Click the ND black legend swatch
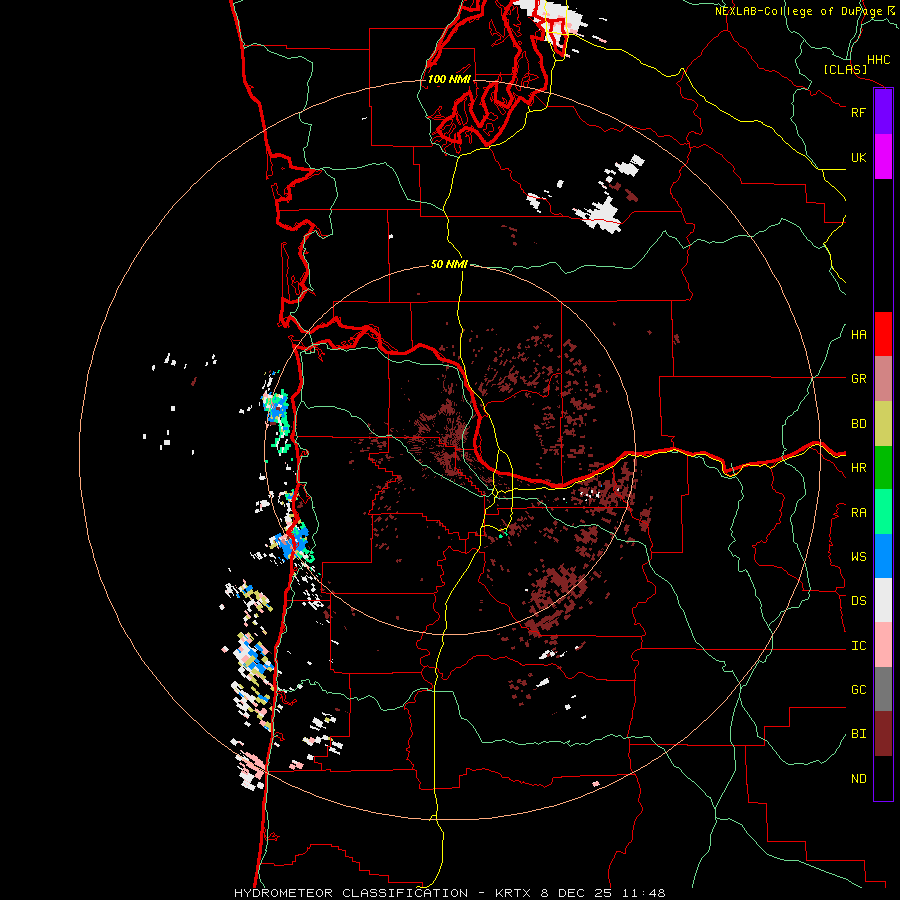 coord(883,778)
